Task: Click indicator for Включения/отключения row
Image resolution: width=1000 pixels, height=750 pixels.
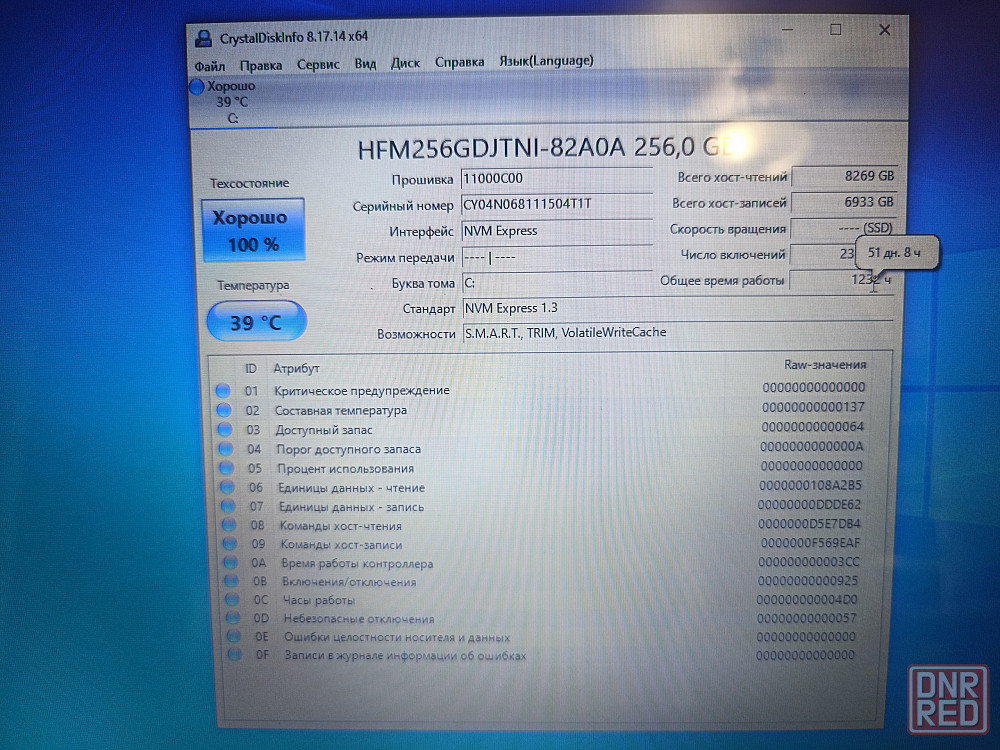Action: point(231,581)
